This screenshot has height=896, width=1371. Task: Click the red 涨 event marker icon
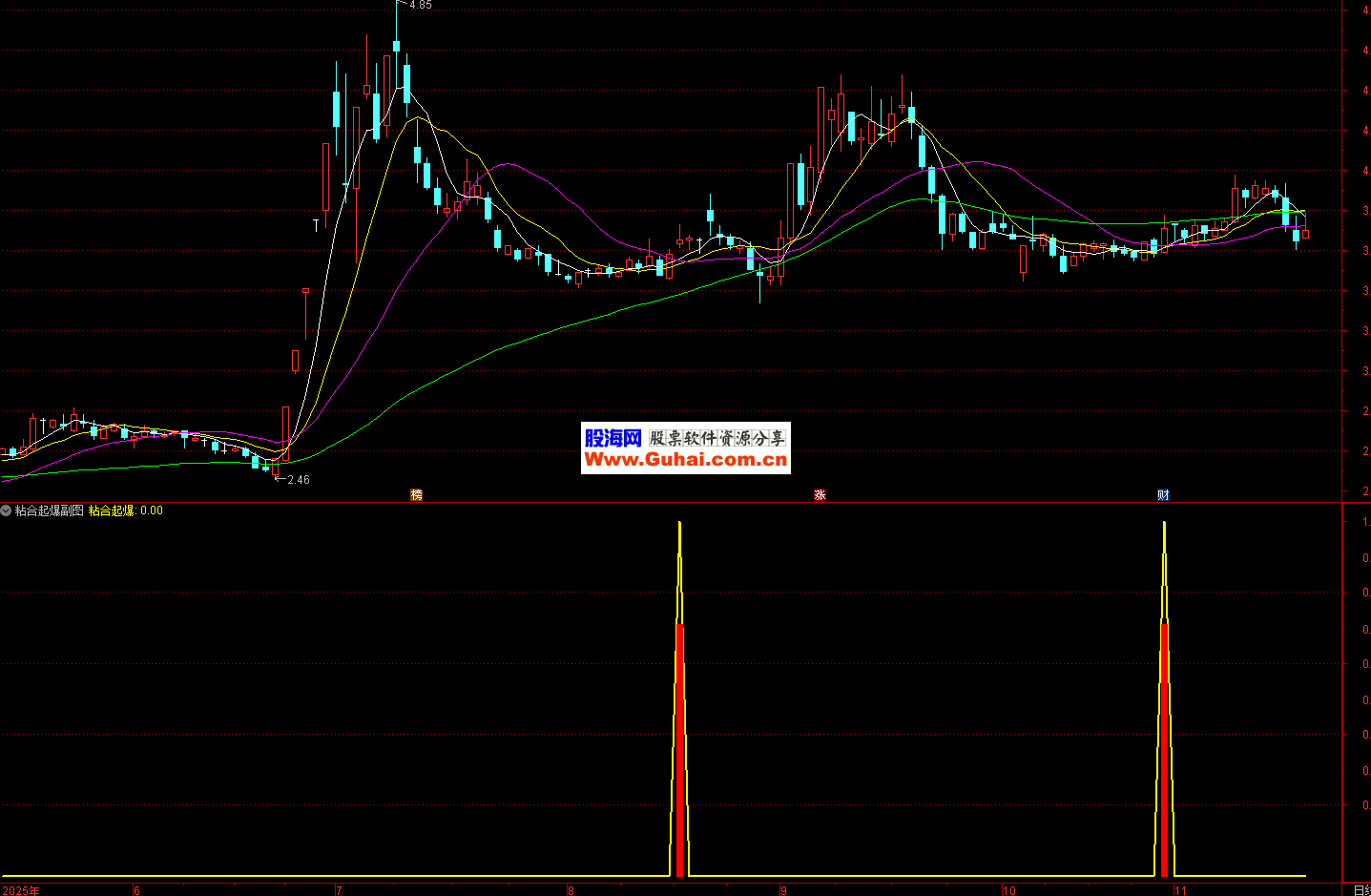tap(820, 494)
